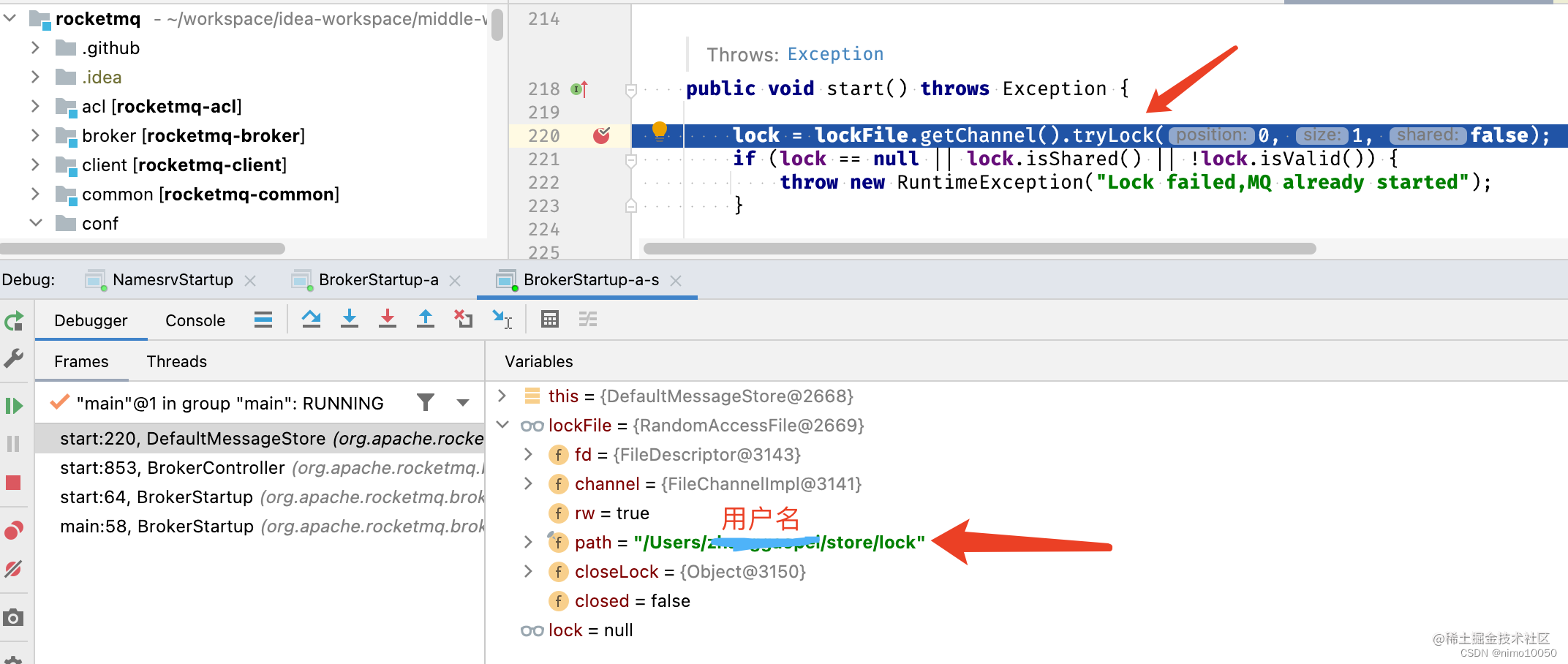Expand the fd field node
Viewport: 1568px width, 664px height.
pos(528,454)
